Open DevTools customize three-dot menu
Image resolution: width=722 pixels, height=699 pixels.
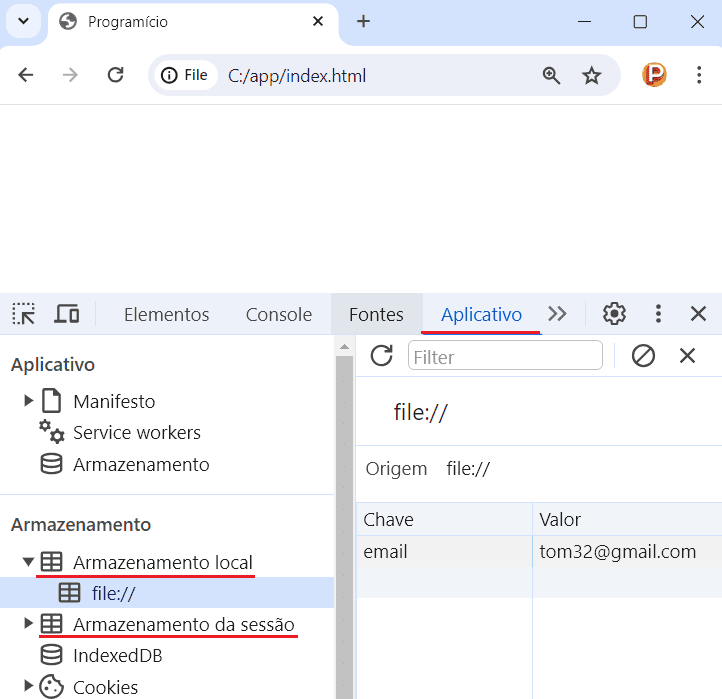coord(658,314)
